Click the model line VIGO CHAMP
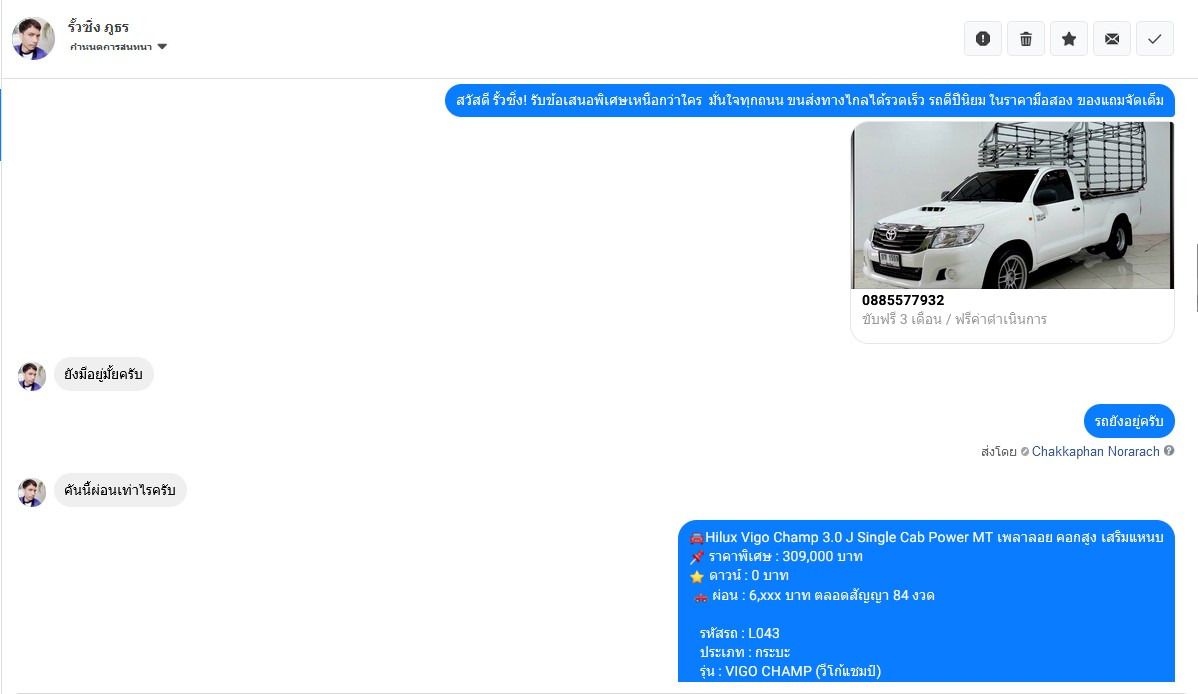The height and width of the screenshot is (694, 1198). [790, 671]
